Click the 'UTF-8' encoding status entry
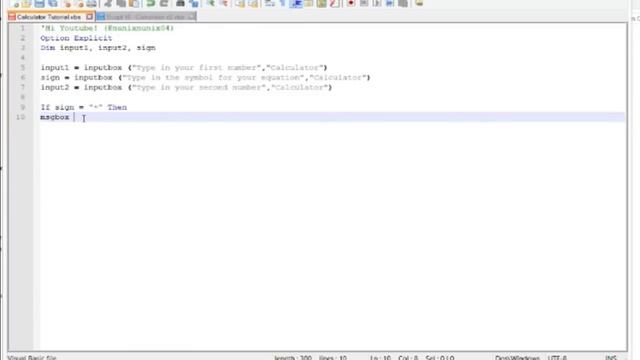The height and width of the screenshot is (360, 640). (x=557, y=358)
